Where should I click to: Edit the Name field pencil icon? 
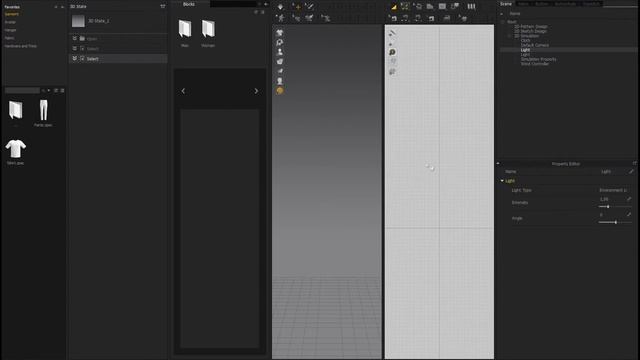pyautogui.click(x=631, y=172)
